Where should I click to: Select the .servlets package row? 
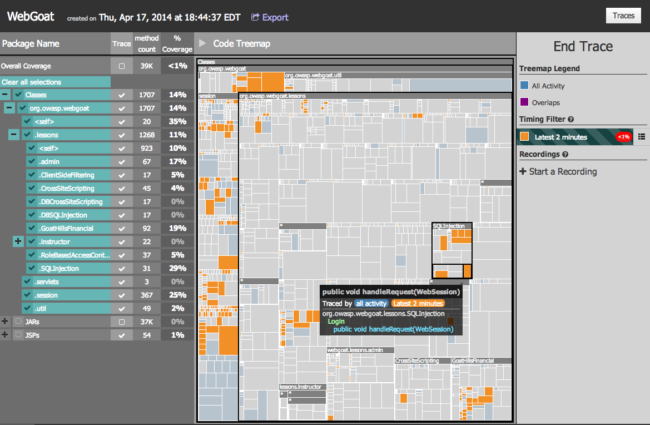point(66,282)
